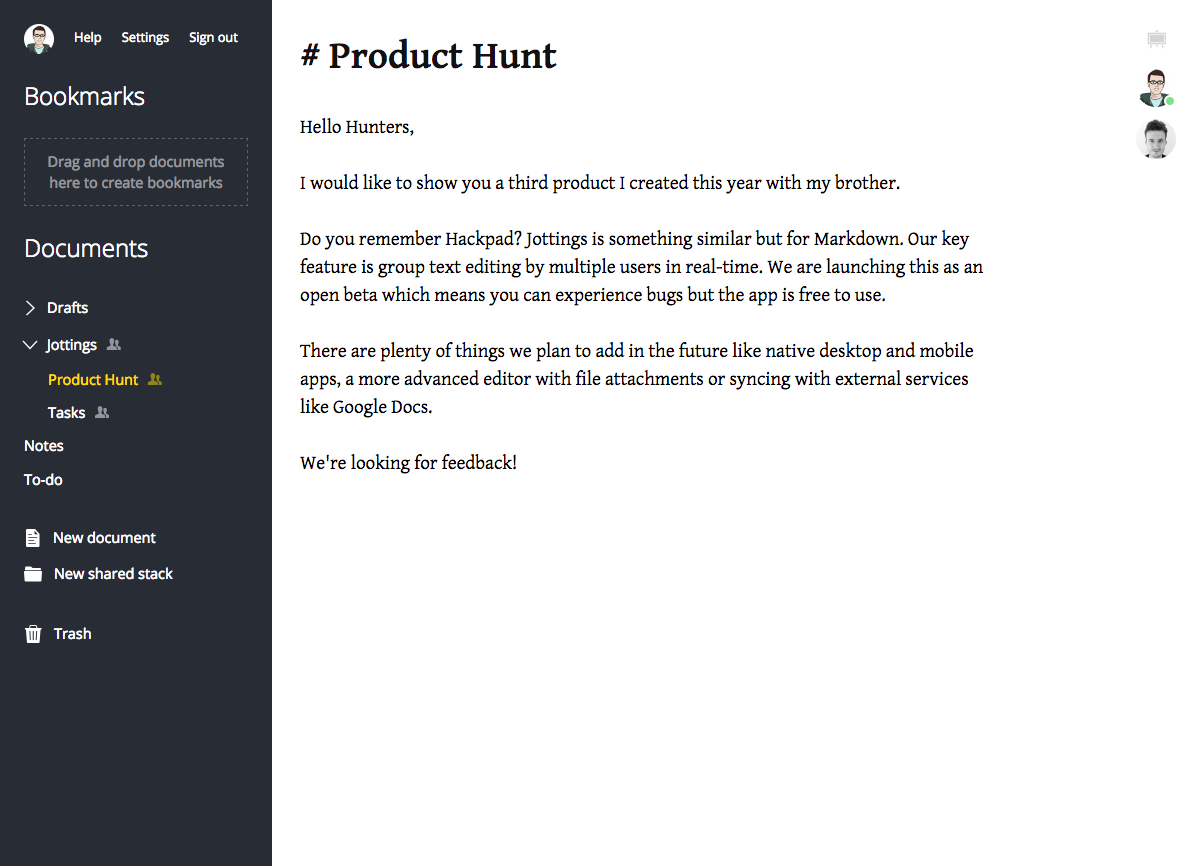Click the Product Hunt heading in the editor
This screenshot has width=1200, height=866.
[442, 56]
